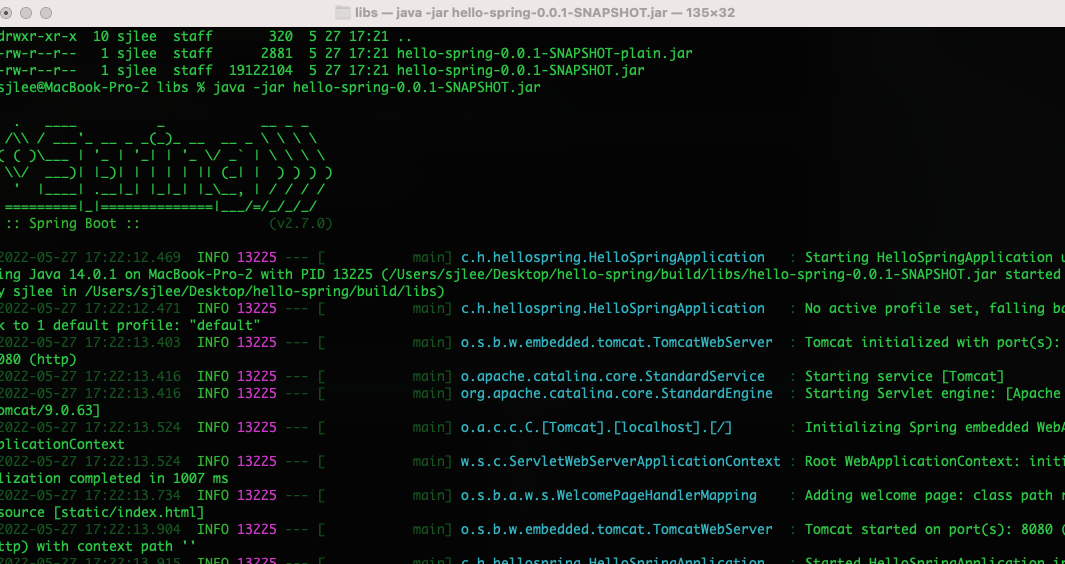
Task: Click the libs folder proxy icon in title bar
Action: point(343,13)
